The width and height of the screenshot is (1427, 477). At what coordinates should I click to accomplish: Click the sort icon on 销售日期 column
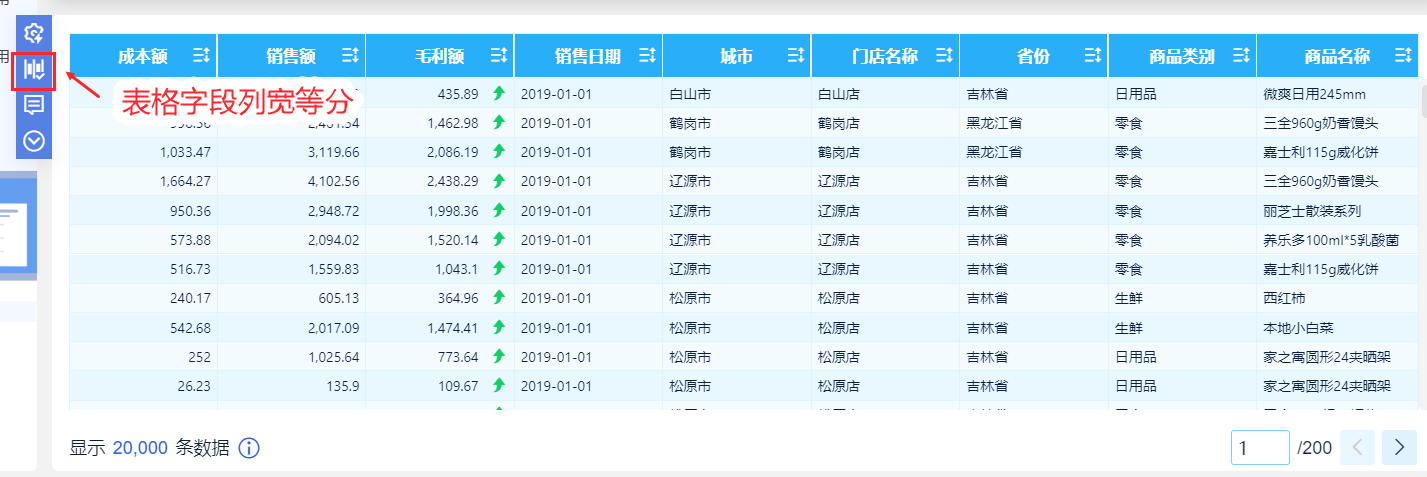pyautogui.click(x=647, y=56)
